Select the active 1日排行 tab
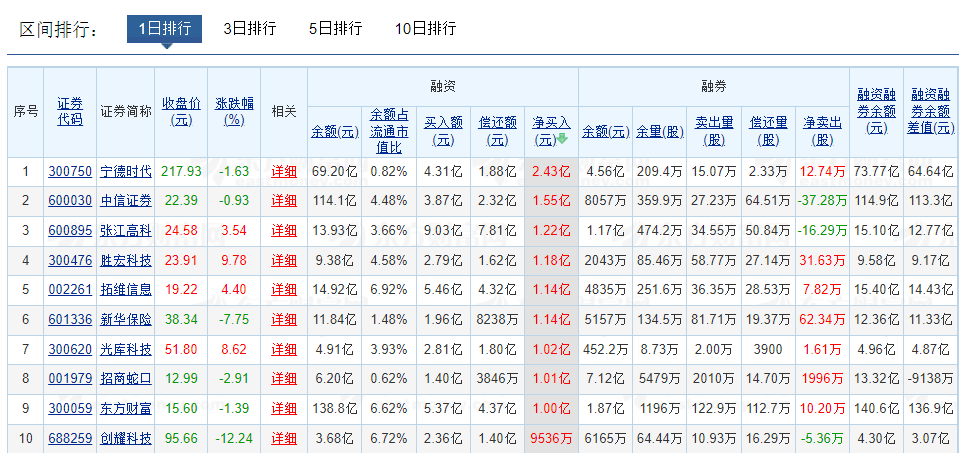The height and width of the screenshot is (453, 975). 164,29
